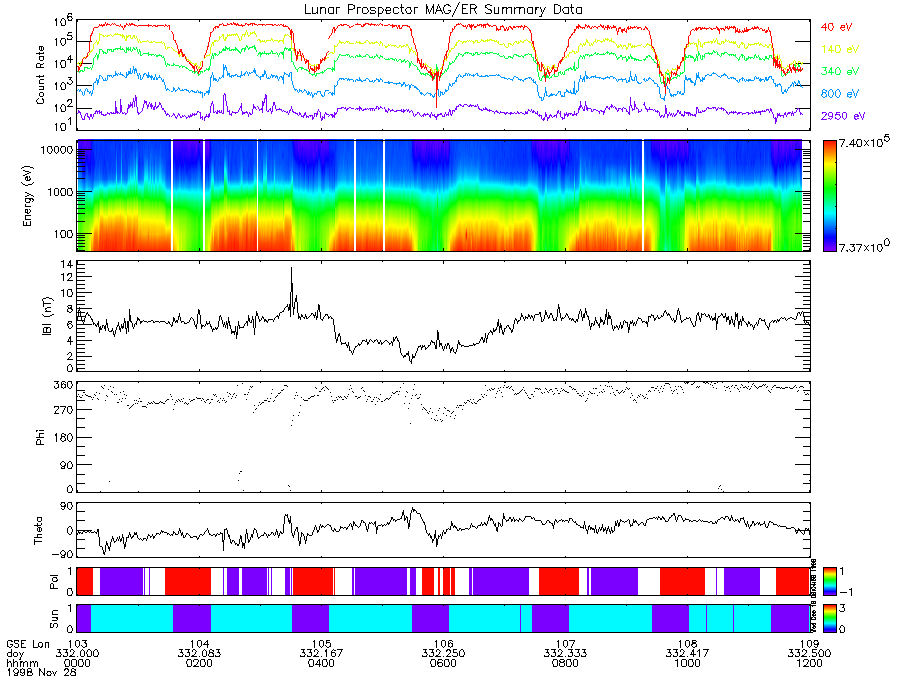
Task: Click the 'hhmm' row label
Action: pos(22,663)
